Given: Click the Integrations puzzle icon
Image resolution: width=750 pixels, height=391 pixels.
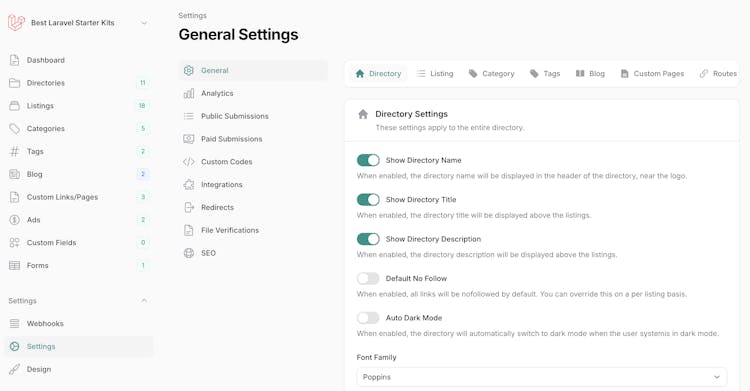Looking at the screenshot, I should coord(189,185).
